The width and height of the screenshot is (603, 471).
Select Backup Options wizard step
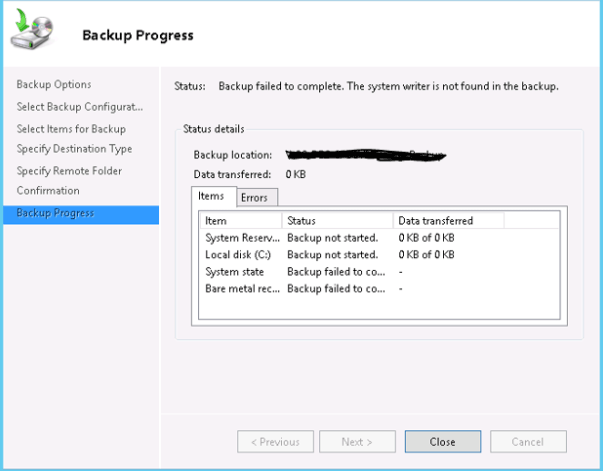(54, 84)
